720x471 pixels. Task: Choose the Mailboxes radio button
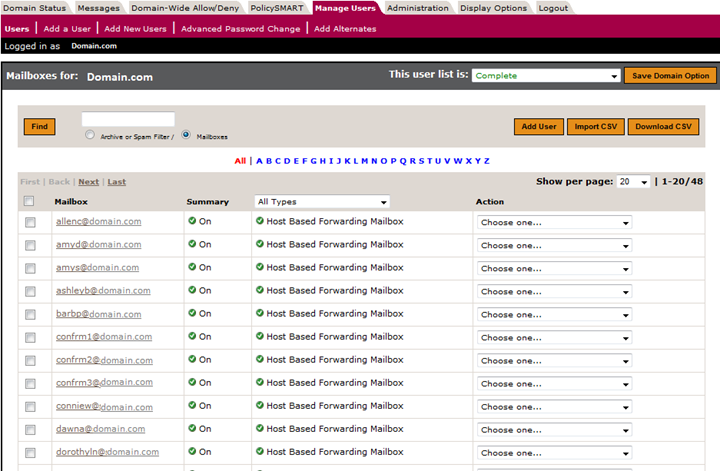click(186, 135)
